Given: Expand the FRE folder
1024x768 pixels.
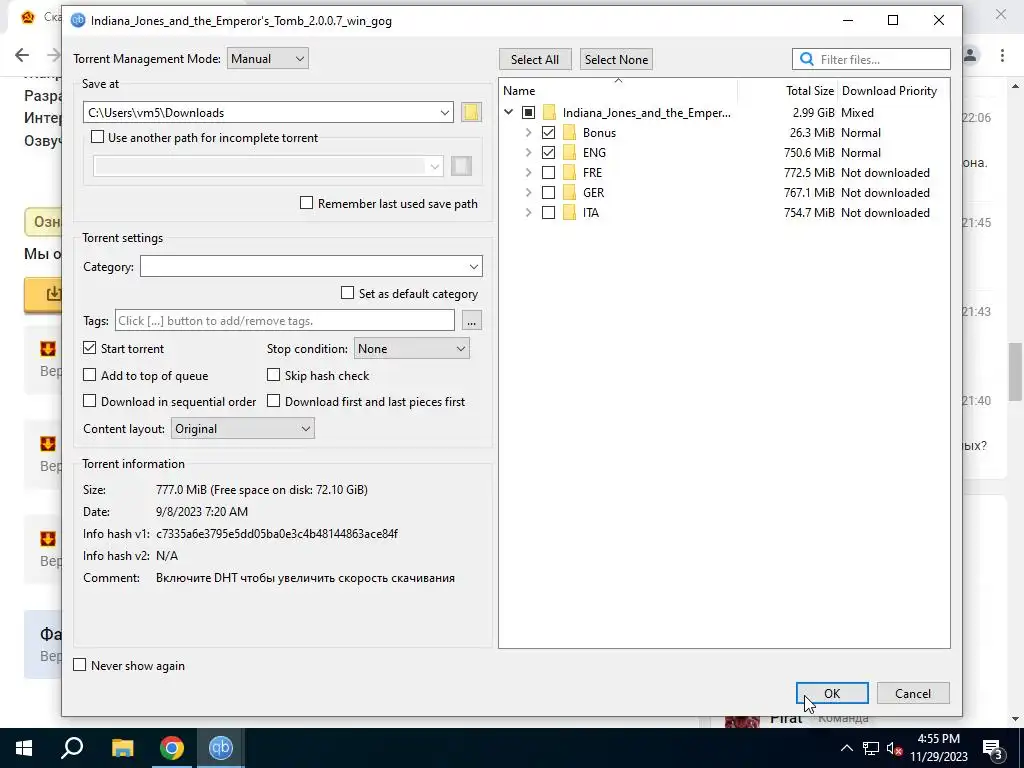Looking at the screenshot, I should pyautogui.click(x=528, y=173).
